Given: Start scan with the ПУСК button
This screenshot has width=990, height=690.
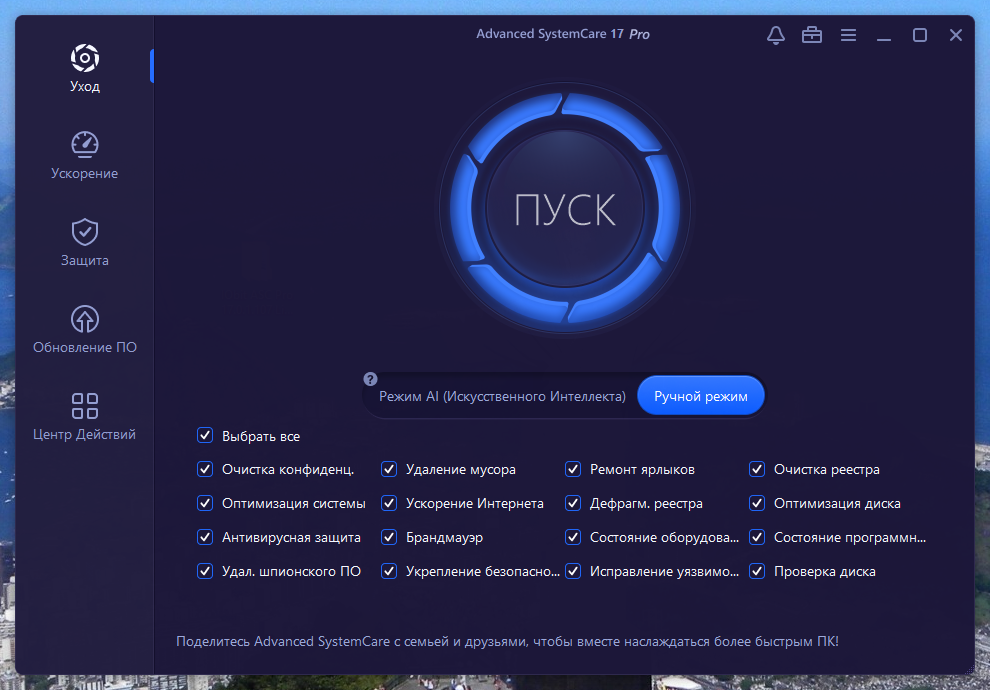Looking at the screenshot, I should 565,209.
